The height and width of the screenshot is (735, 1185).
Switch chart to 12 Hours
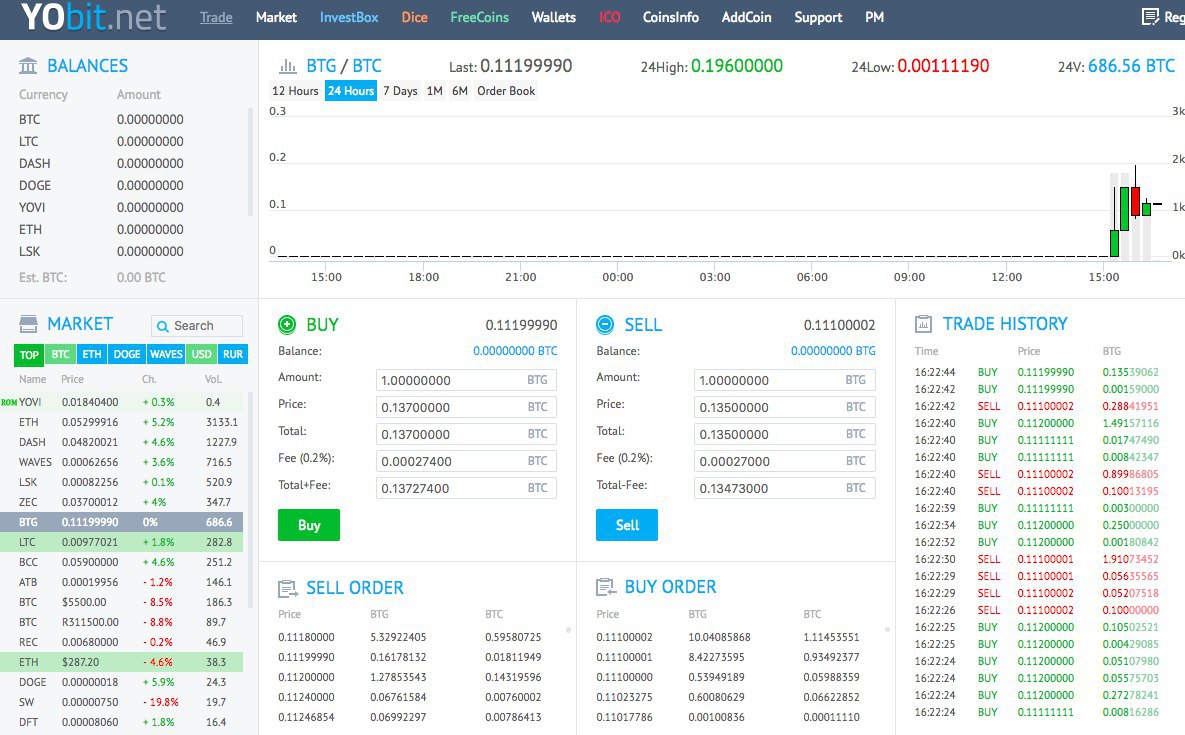pos(295,91)
